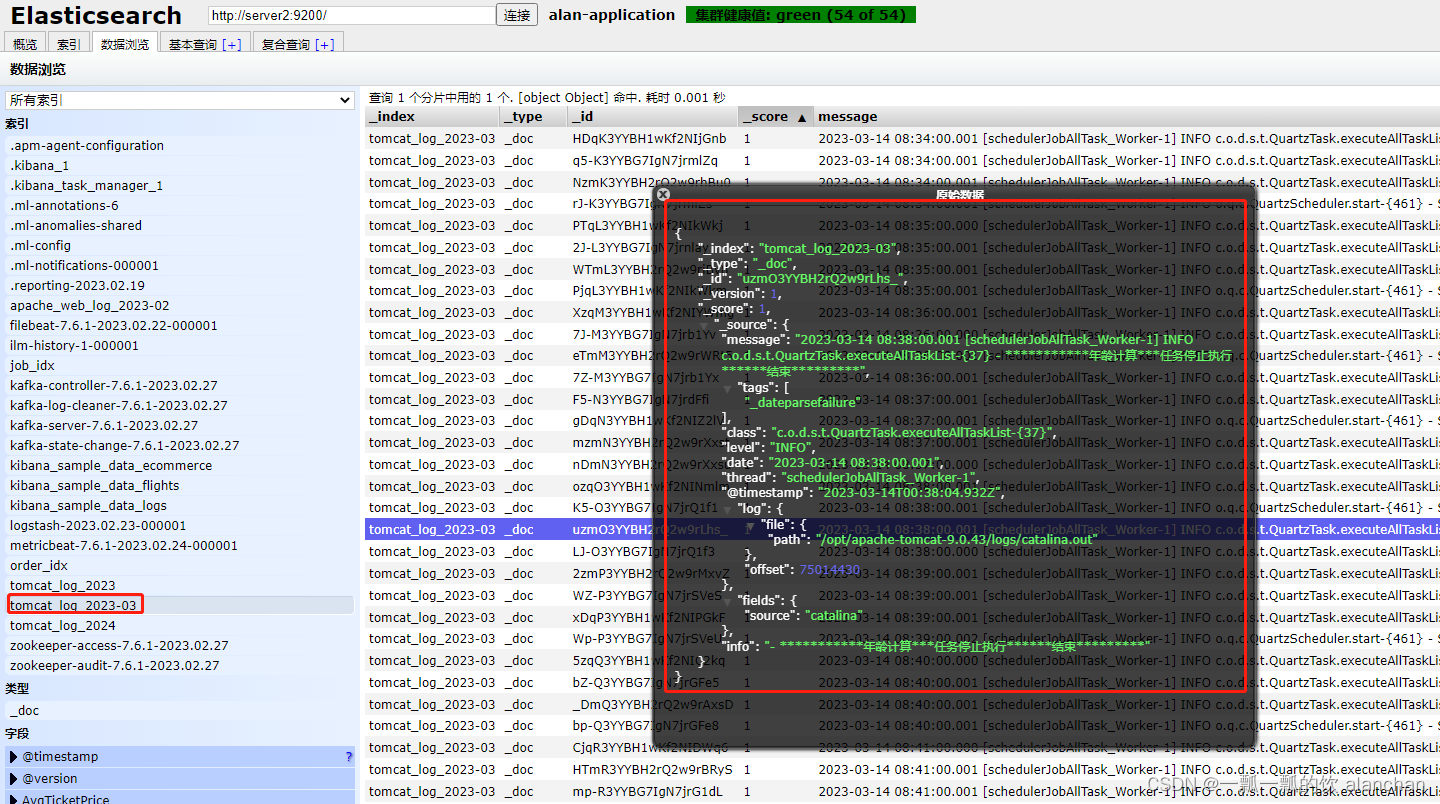This screenshot has height=804, width=1440.
Task: Click the Elasticsearch server URL input field
Action: pos(352,15)
